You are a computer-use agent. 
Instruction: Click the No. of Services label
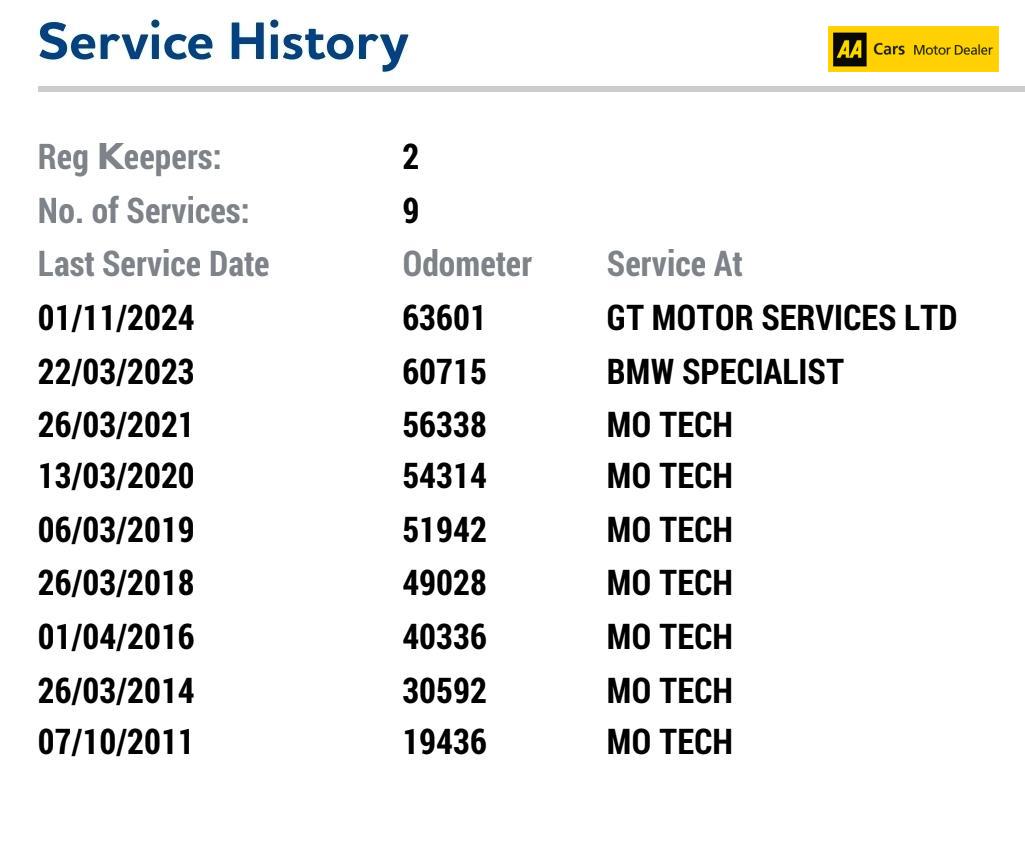pyautogui.click(x=143, y=211)
